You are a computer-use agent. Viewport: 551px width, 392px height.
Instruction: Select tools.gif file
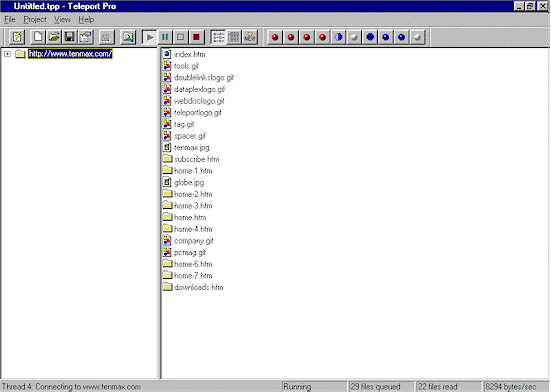186,66
